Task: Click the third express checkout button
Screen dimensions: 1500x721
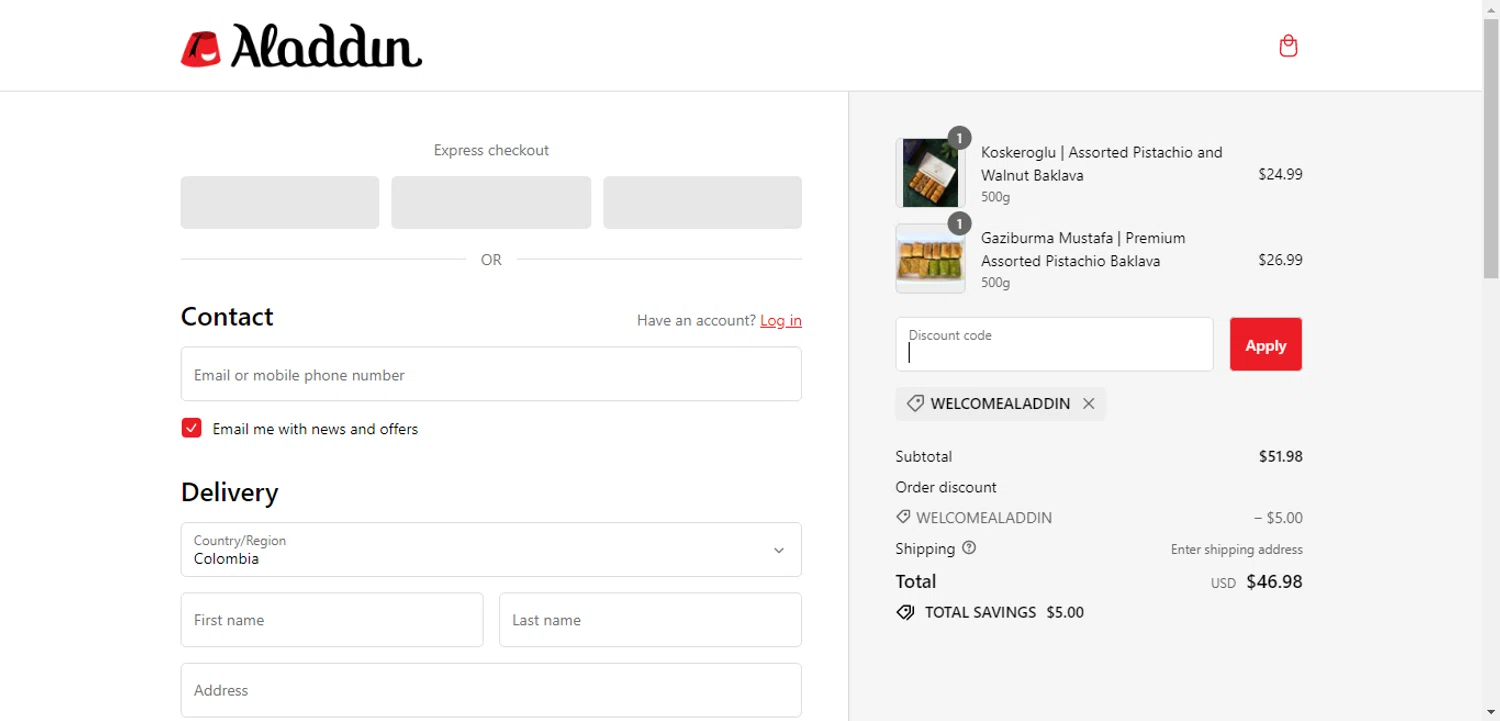Action: (703, 203)
